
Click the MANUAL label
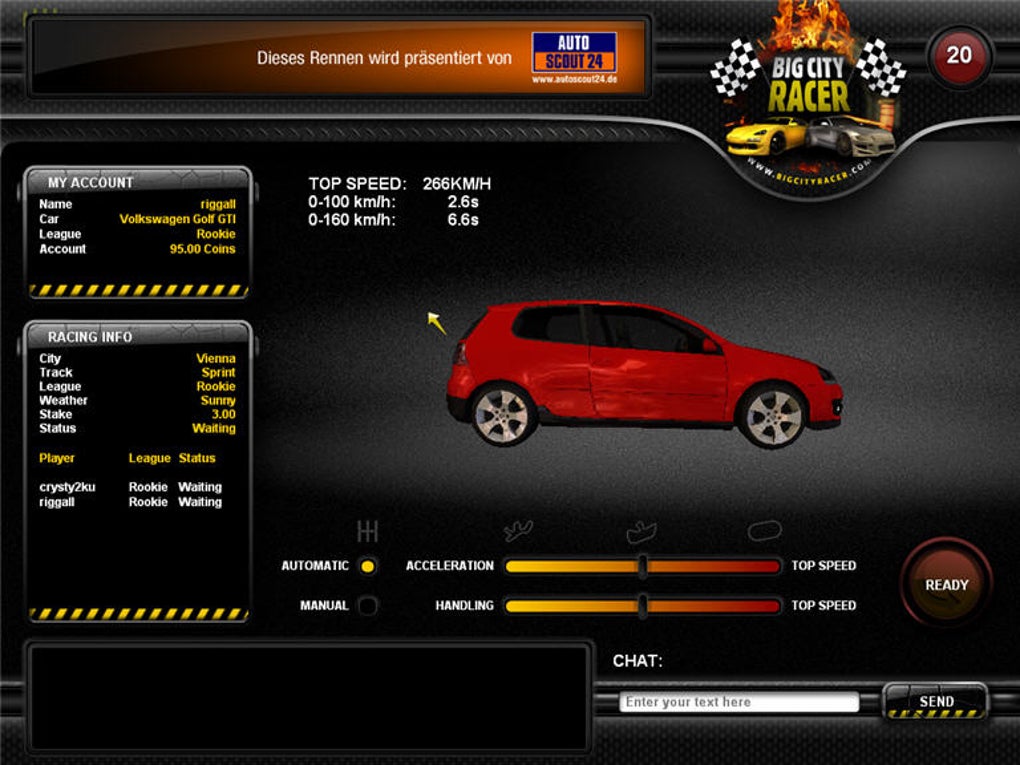pyautogui.click(x=324, y=606)
